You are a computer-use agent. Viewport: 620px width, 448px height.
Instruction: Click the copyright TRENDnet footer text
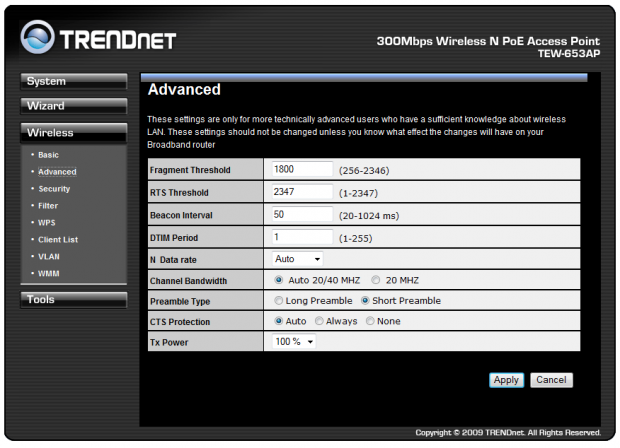(508, 433)
